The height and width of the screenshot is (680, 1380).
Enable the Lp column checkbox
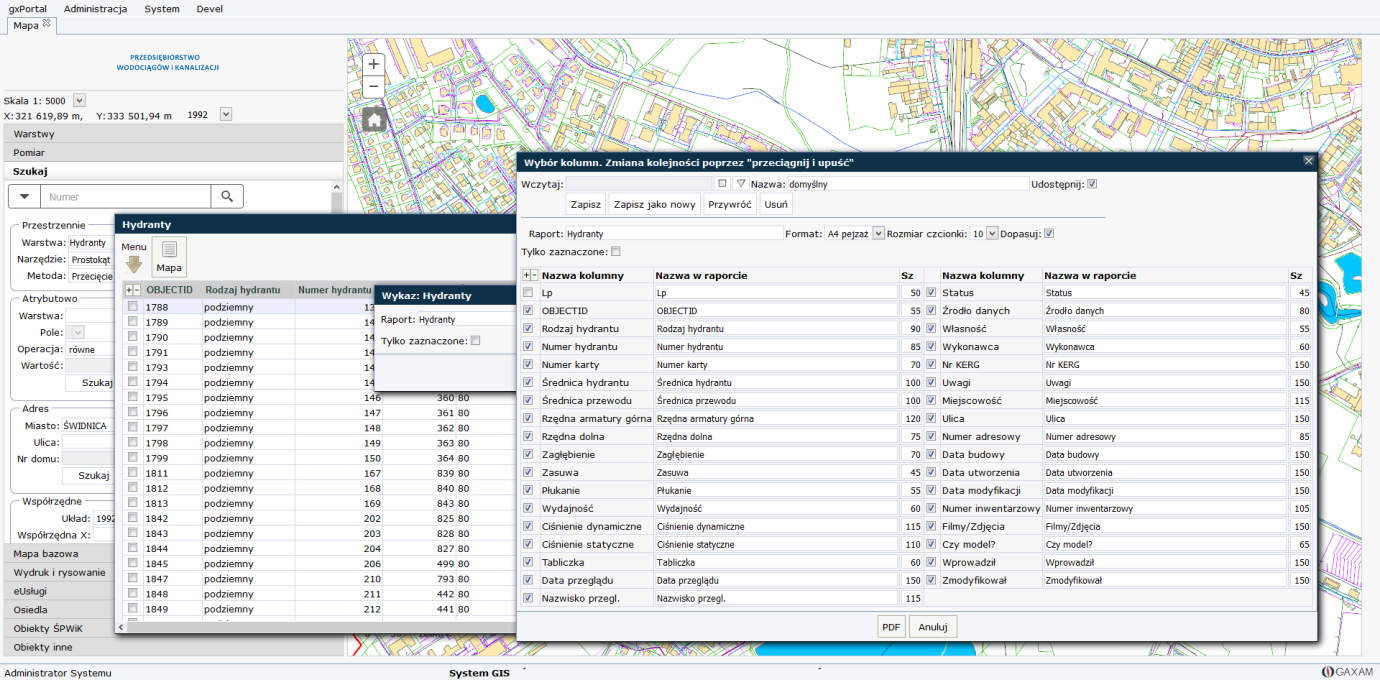tap(528, 293)
